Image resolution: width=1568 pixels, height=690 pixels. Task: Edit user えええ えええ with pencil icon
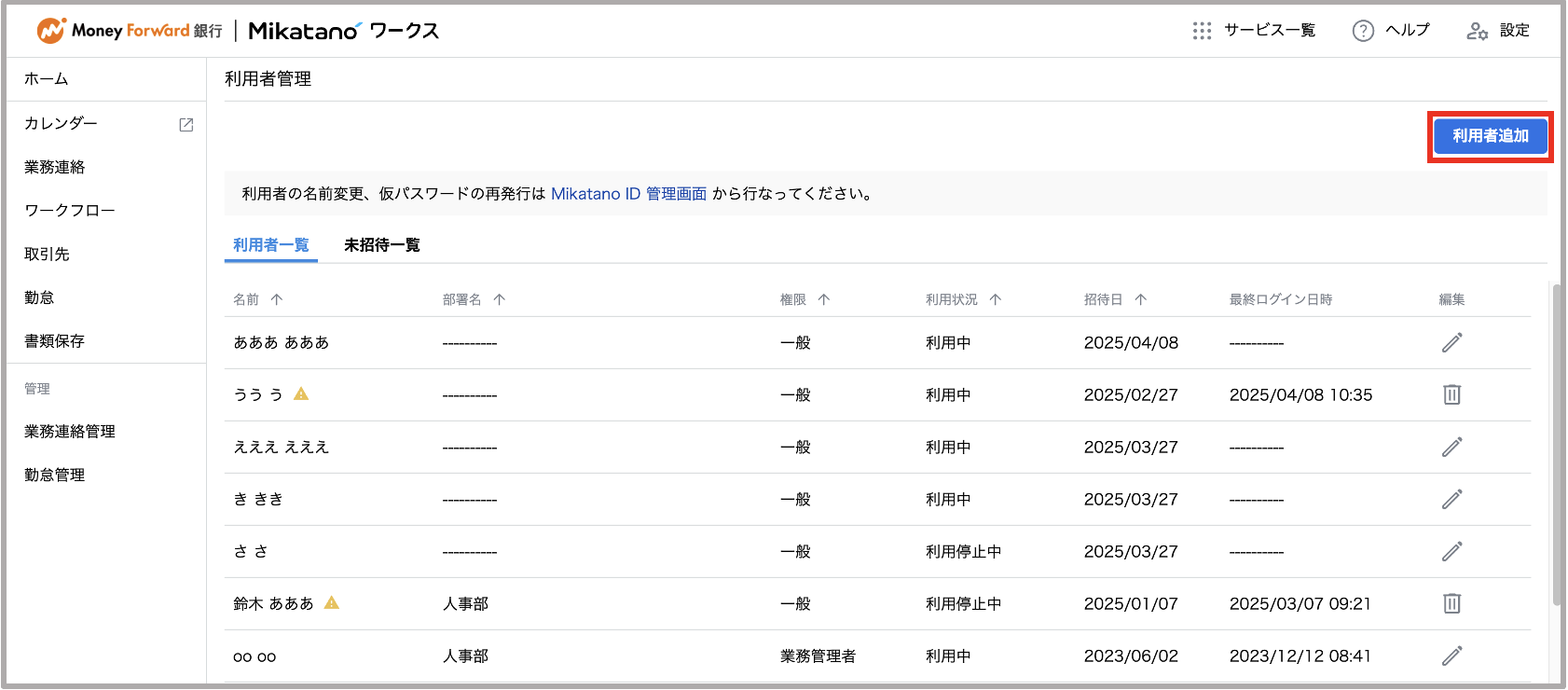1451,447
